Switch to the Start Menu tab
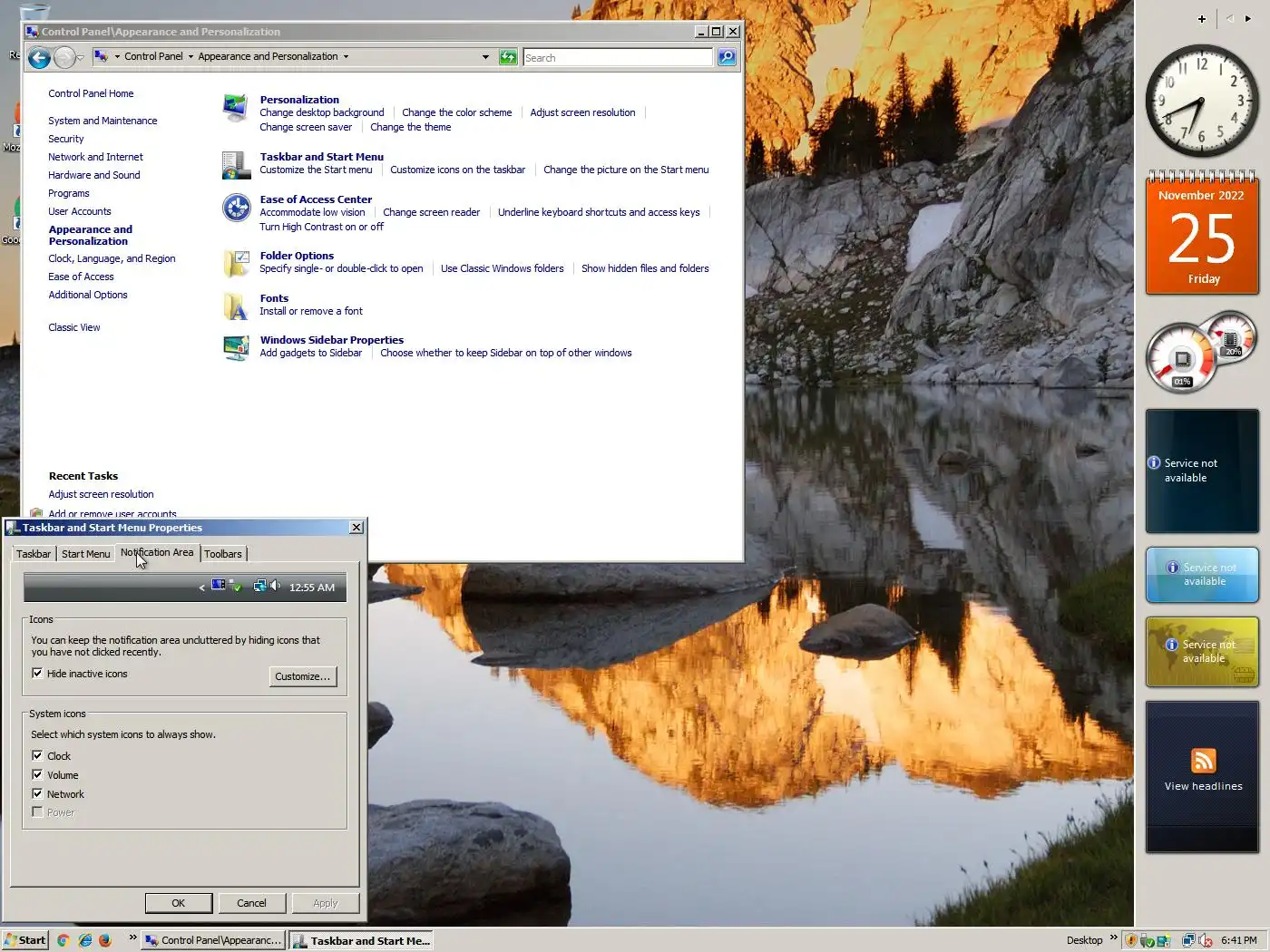Screen dimensions: 1270x952 [85, 554]
